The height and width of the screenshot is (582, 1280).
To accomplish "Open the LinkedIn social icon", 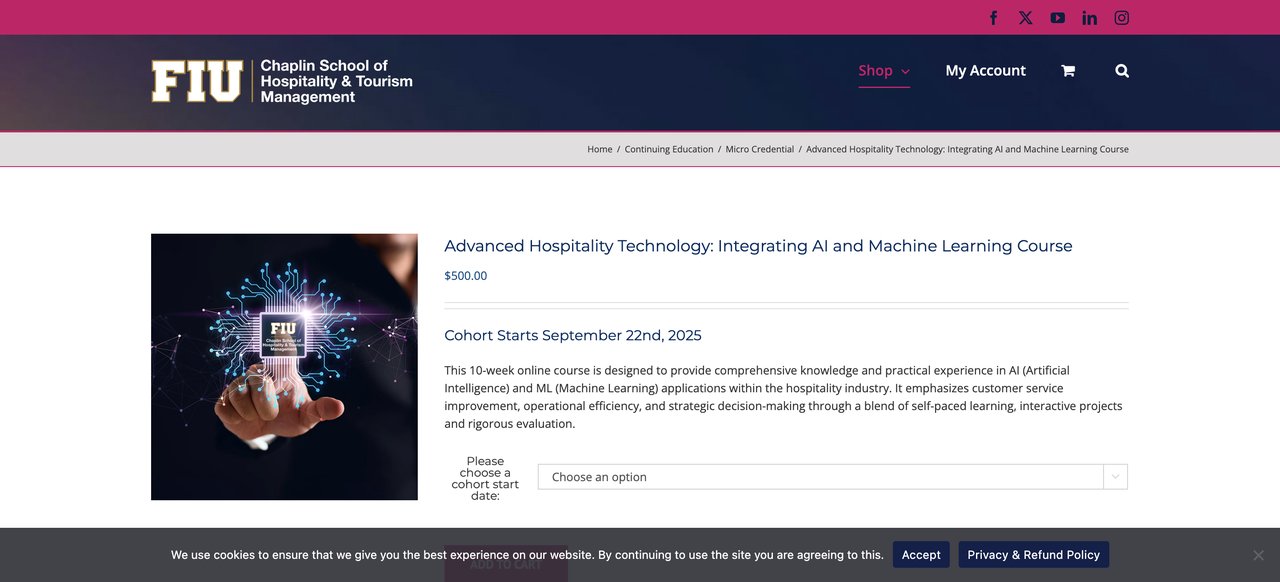I will (1089, 18).
